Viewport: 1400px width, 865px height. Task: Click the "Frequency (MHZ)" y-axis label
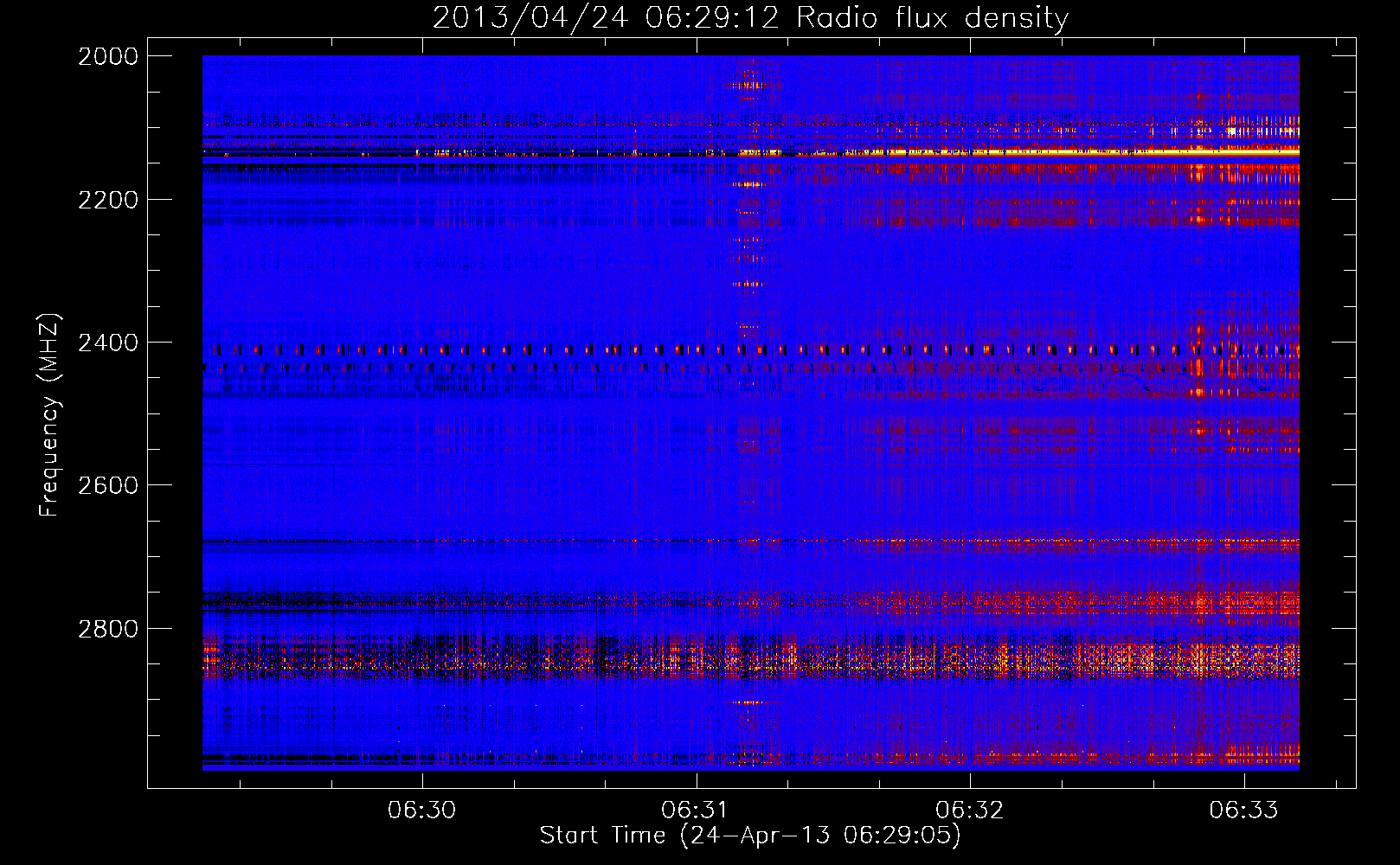tap(50, 415)
